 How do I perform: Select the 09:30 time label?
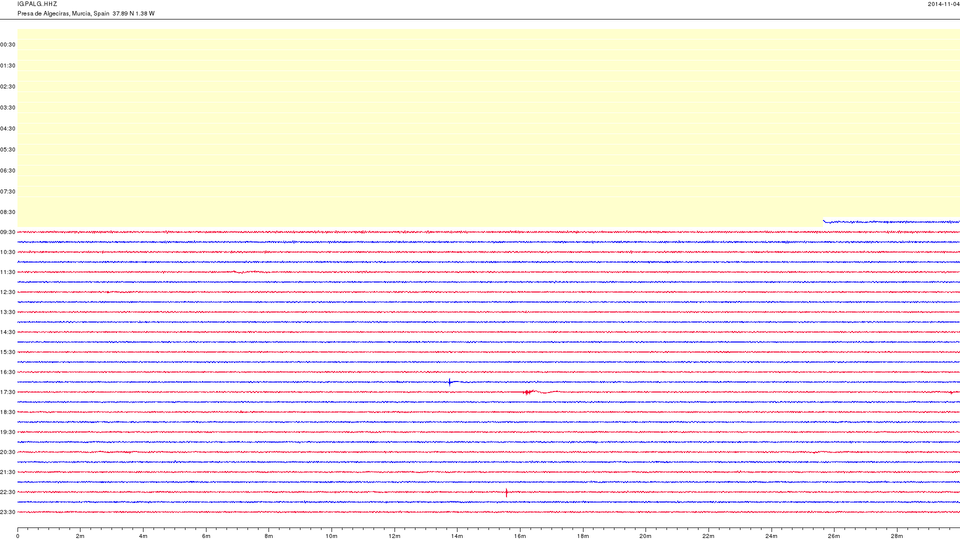pos(8,232)
